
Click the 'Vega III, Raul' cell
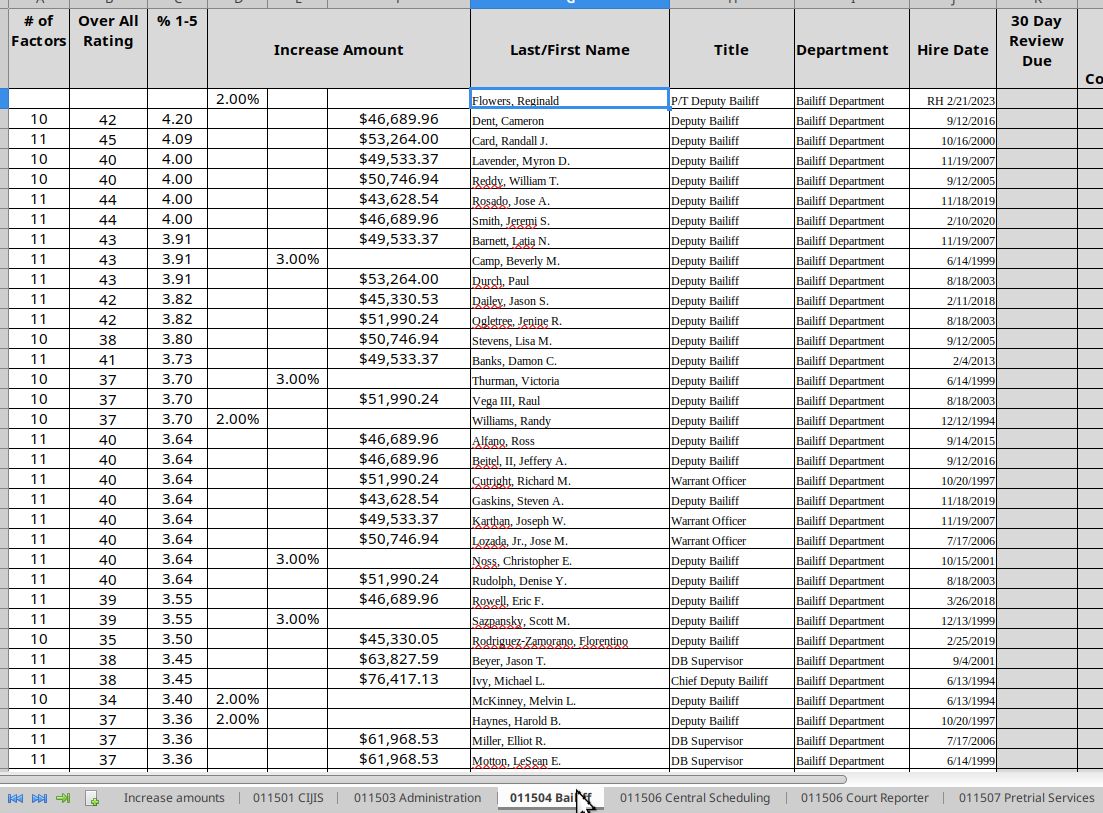[x=569, y=401]
